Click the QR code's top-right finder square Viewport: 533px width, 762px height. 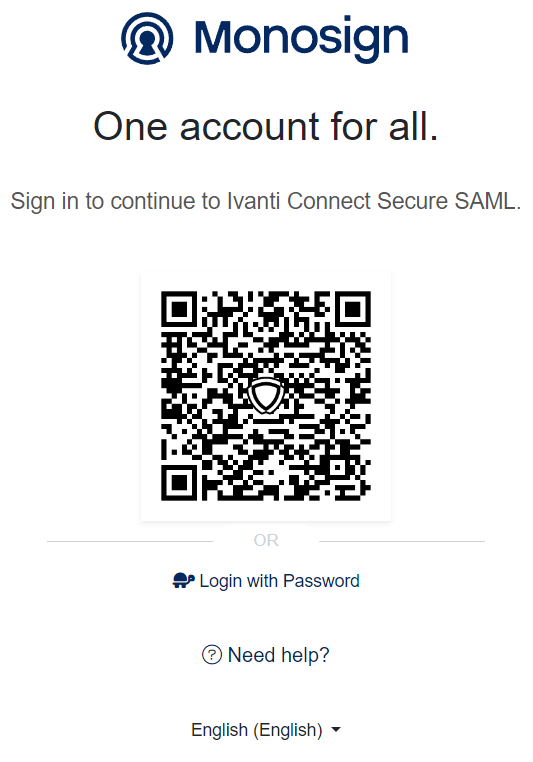click(353, 309)
